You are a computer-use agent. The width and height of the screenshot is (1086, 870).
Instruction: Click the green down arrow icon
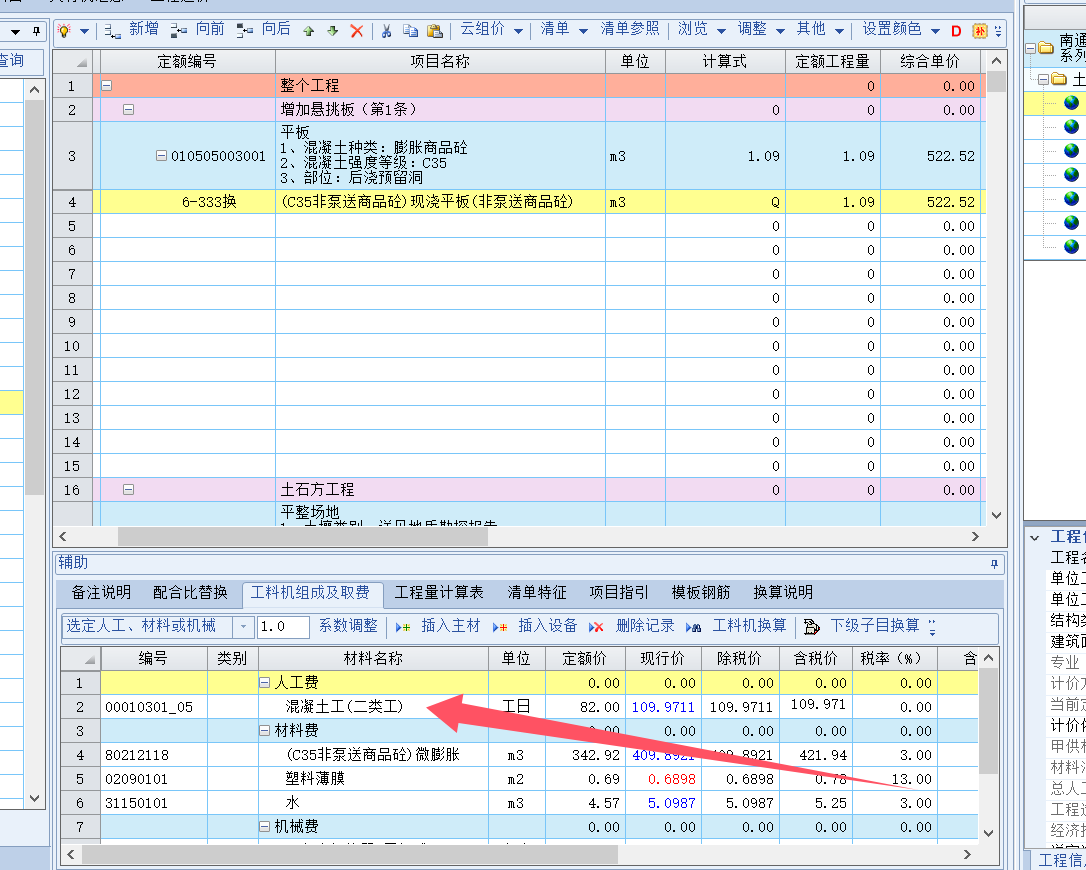332,30
